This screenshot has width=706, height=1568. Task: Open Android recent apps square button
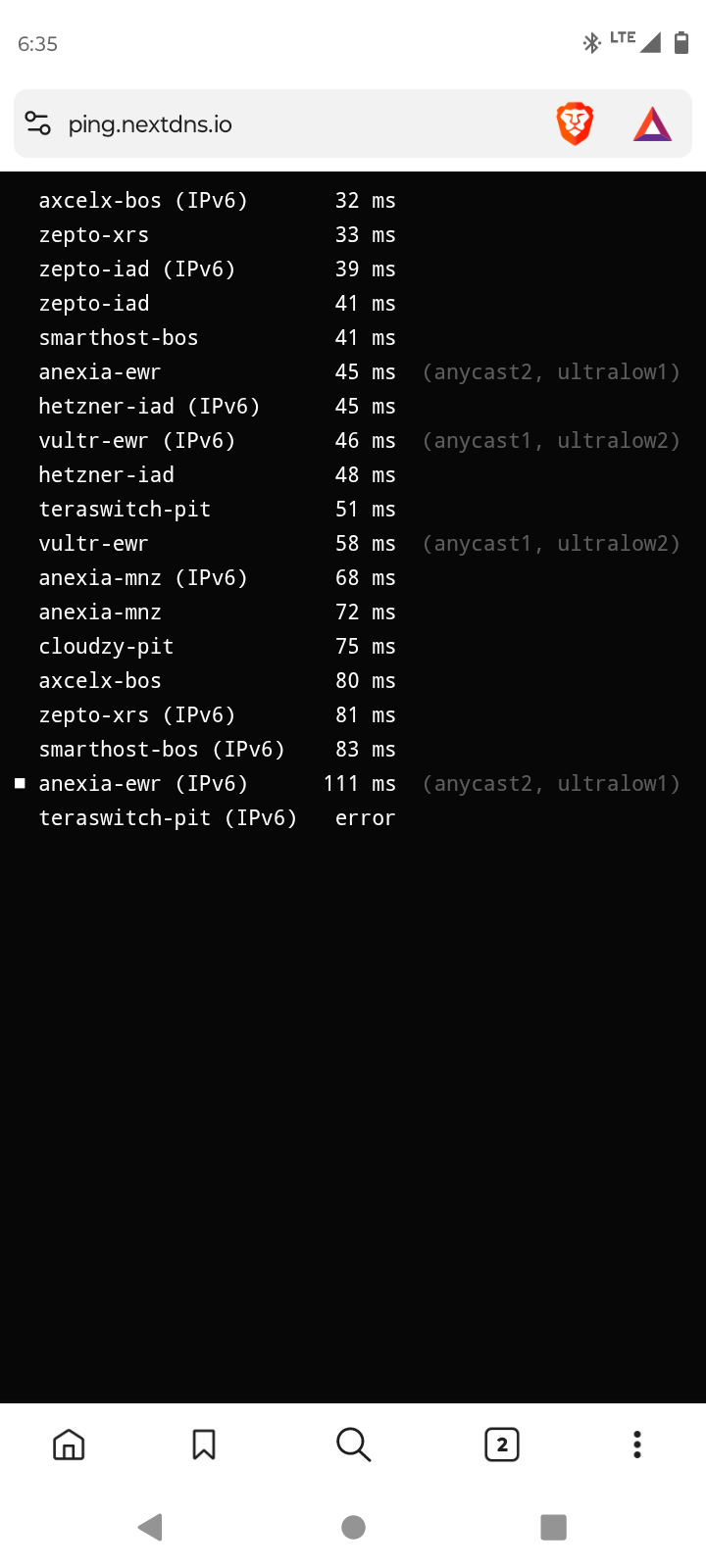(553, 1527)
